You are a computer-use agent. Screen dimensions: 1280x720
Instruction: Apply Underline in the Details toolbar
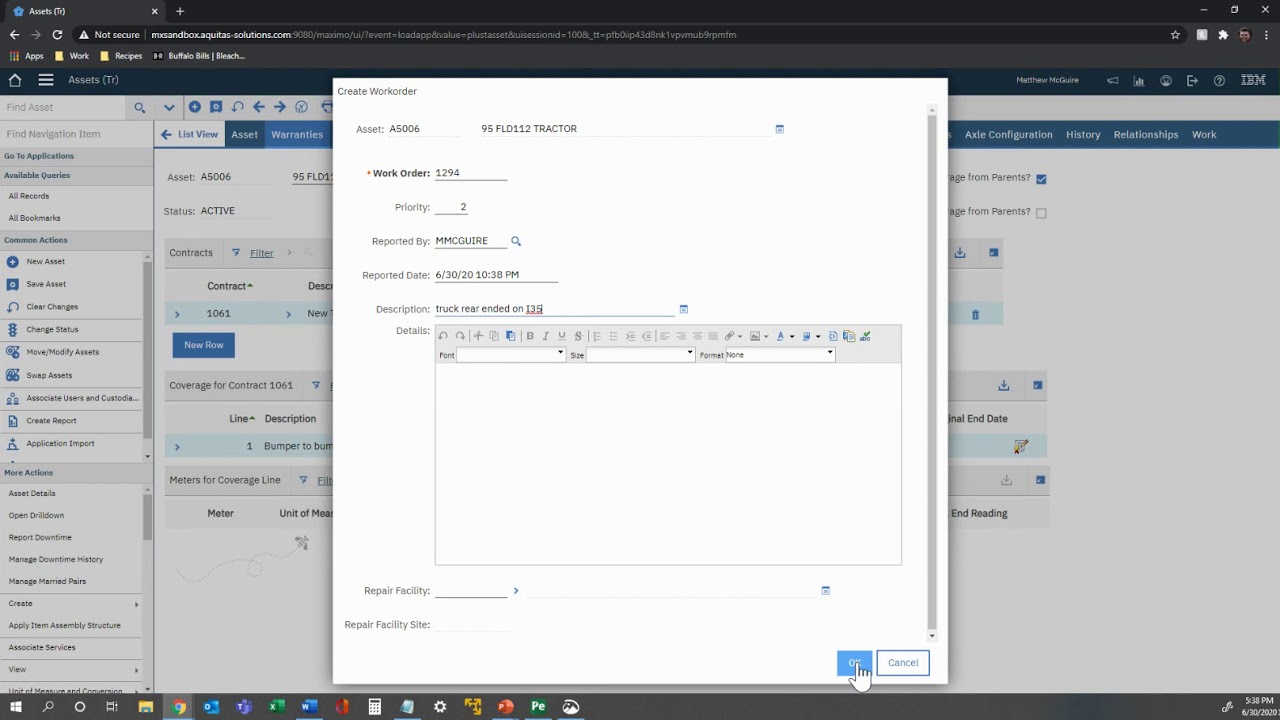(x=562, y=336)
